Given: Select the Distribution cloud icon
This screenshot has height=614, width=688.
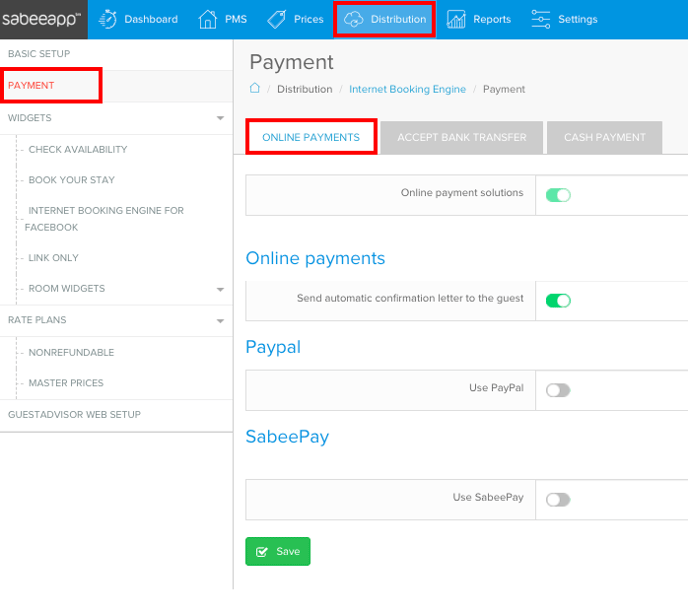Looking at the screenshot, I should tap(353, 19).
